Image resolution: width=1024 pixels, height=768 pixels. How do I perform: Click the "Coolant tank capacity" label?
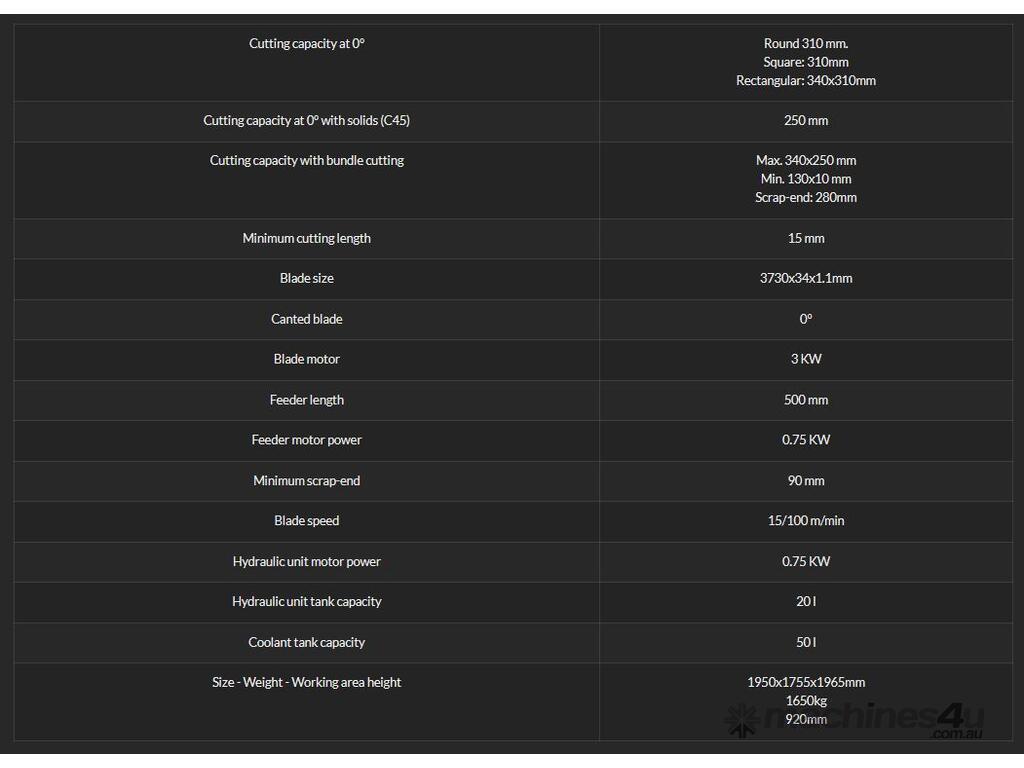pyautogui.click(x=306, y=642)
